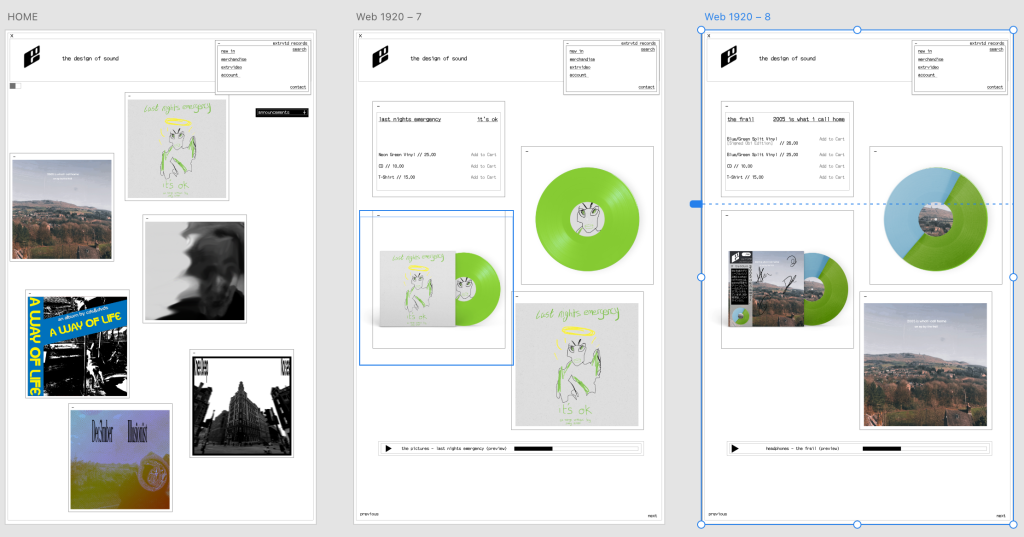This screenshot has width=1024, height=537.
Task: Click 'Add to Cart' for Neon Green Vinyl
Action: (x=483, y=155)
